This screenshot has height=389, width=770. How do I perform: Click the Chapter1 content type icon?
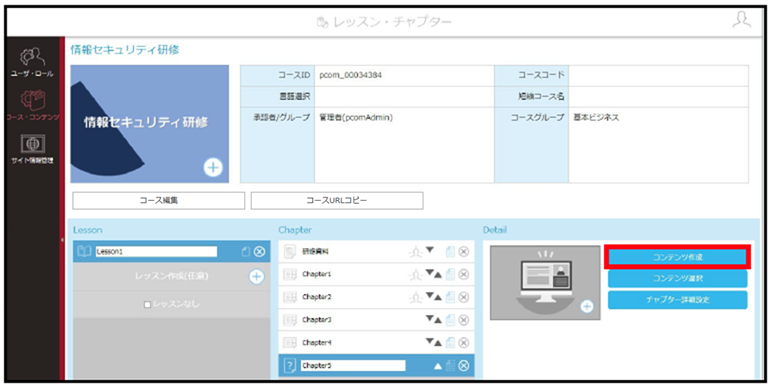(290, 275)
